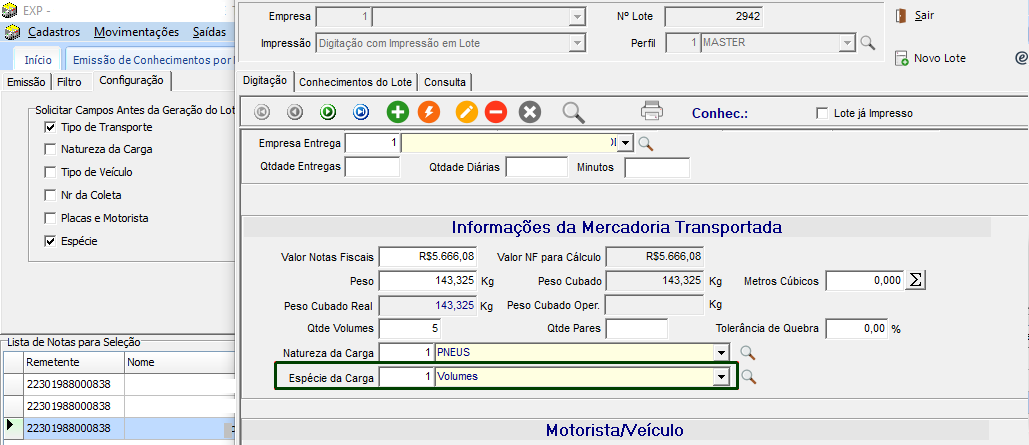Expand the Empresa dropdown

coord(577,16)
